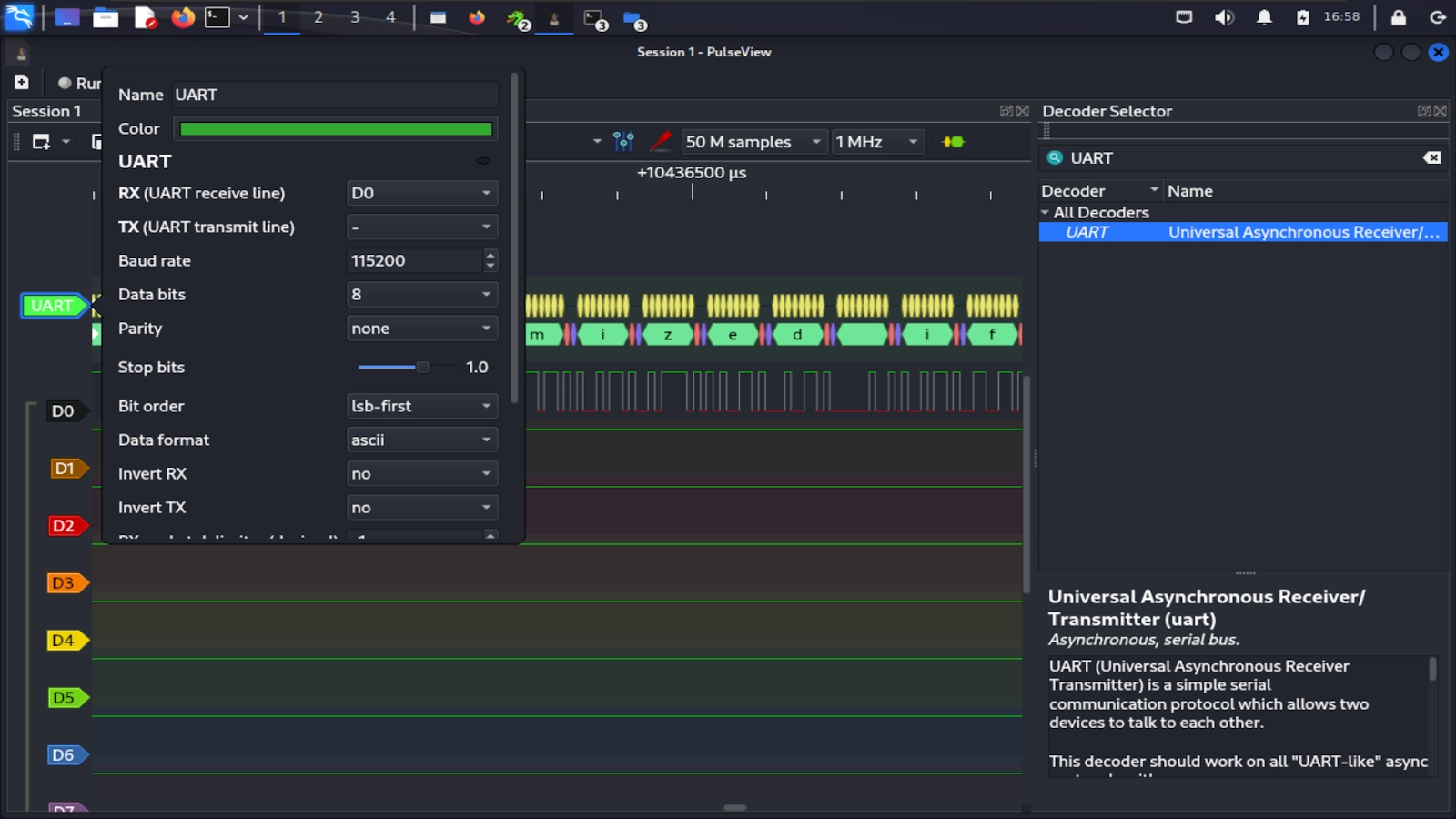Create a new session with the plus icon
The height and width of the screenshot is (819, 1456).
pos(20,82)
